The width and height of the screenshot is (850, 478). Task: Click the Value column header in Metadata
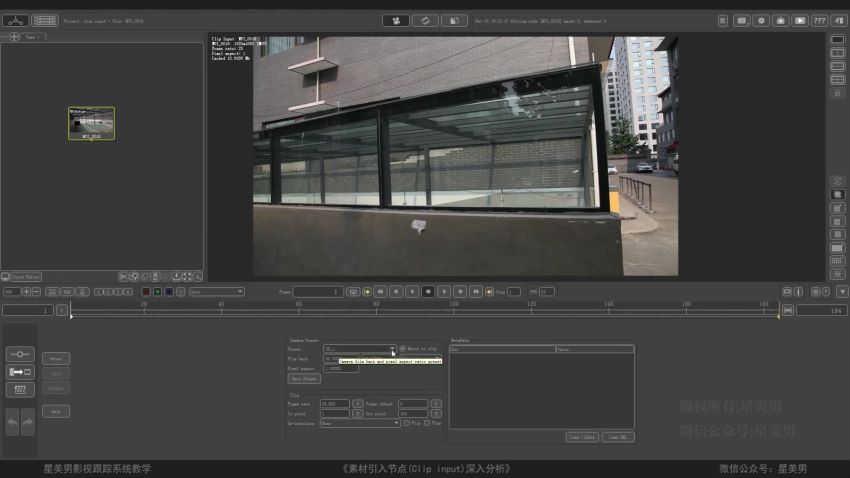pos(595,350)
